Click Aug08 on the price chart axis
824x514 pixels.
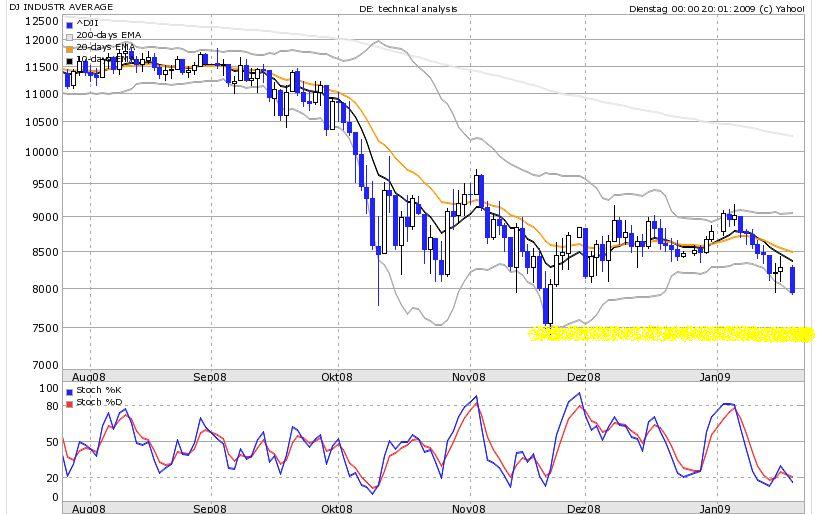coord(88,377)
